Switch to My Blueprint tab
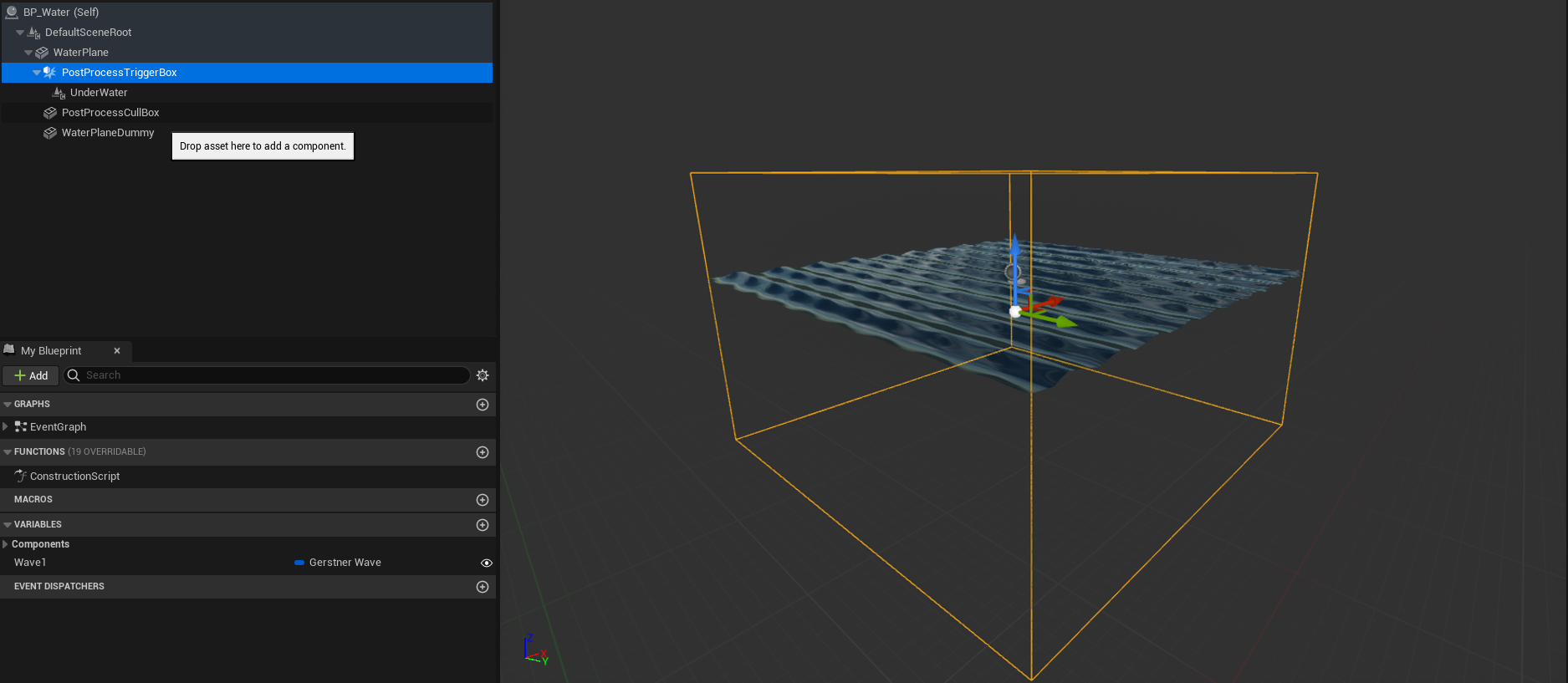The width and height of the screenshot is (1568, 683). click(51, 351)
